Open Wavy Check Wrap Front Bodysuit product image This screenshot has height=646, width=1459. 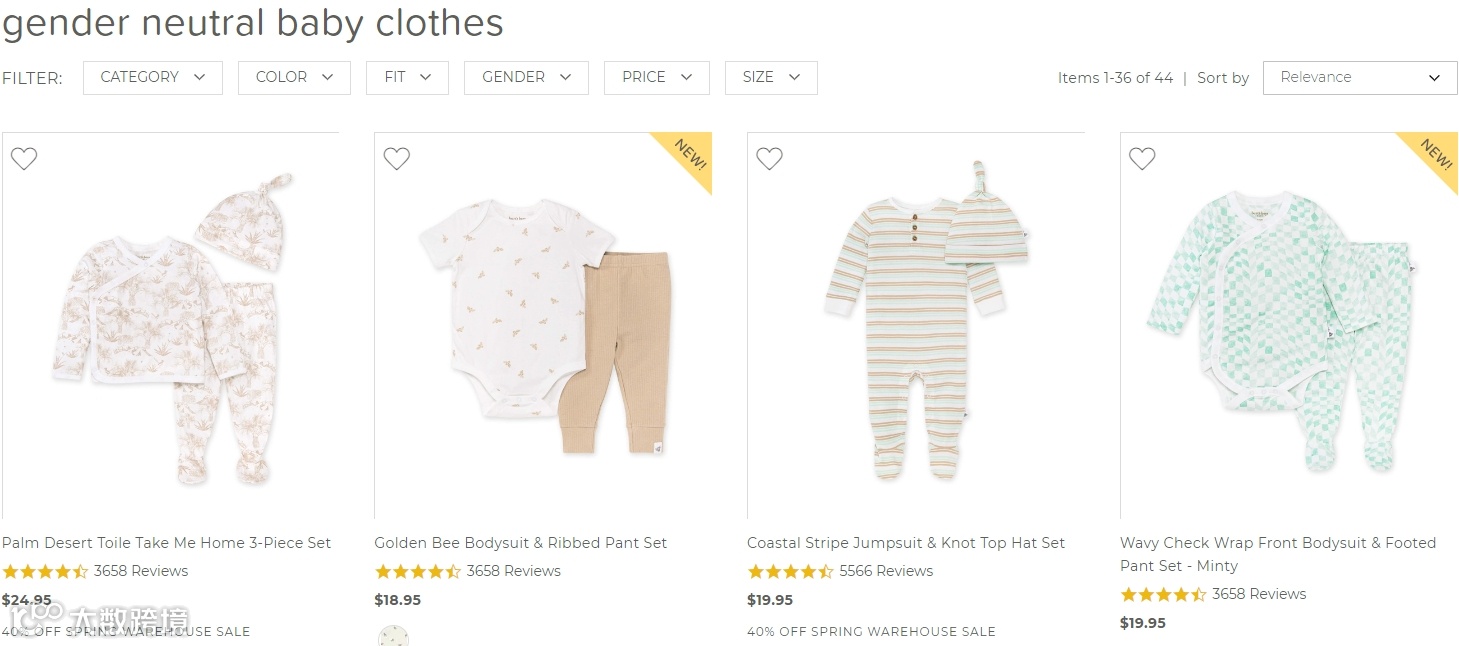pyautogui.click(x=1289, y=325)
